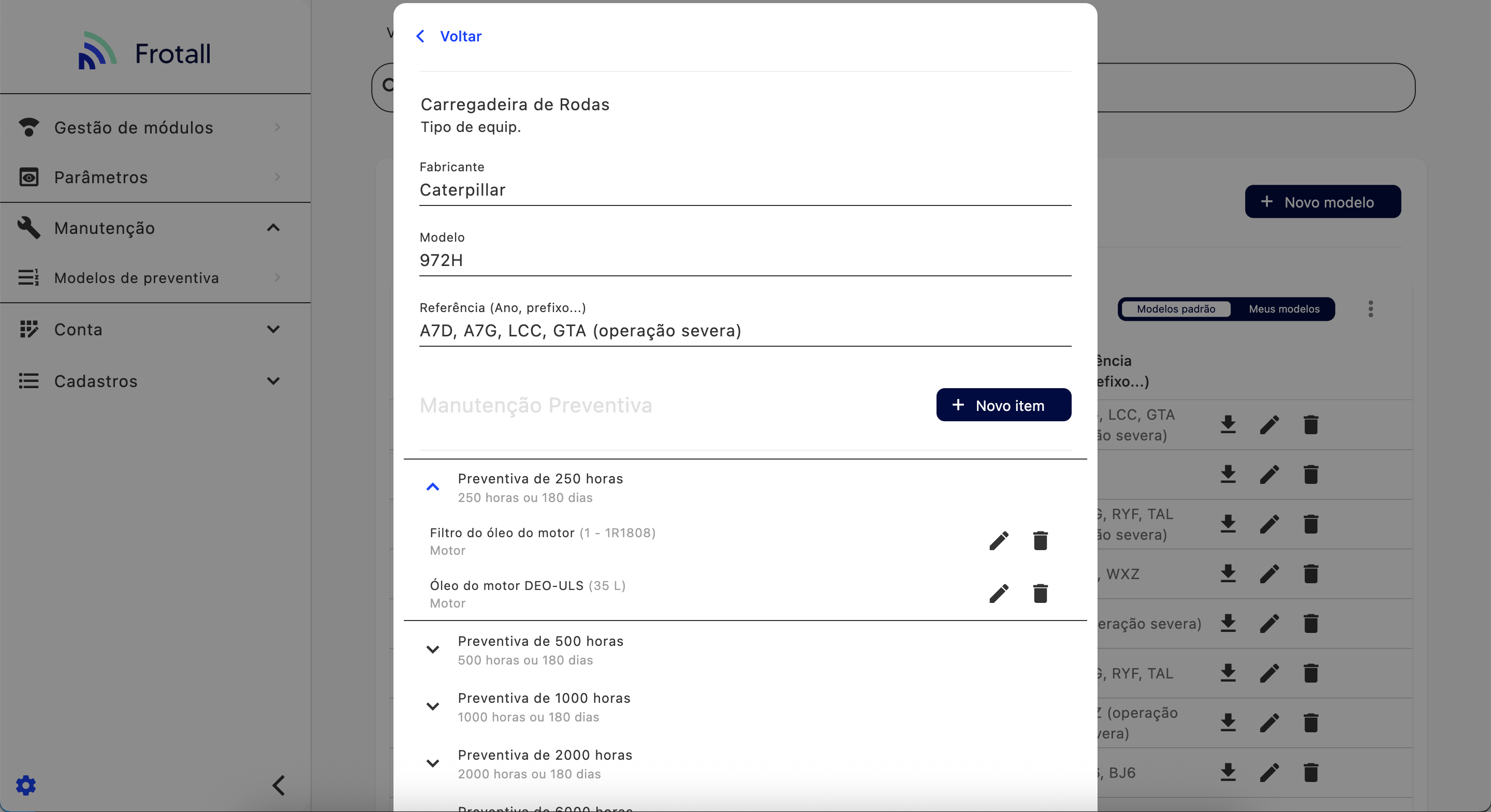Delete the WXZ model row

[1310, 573]
